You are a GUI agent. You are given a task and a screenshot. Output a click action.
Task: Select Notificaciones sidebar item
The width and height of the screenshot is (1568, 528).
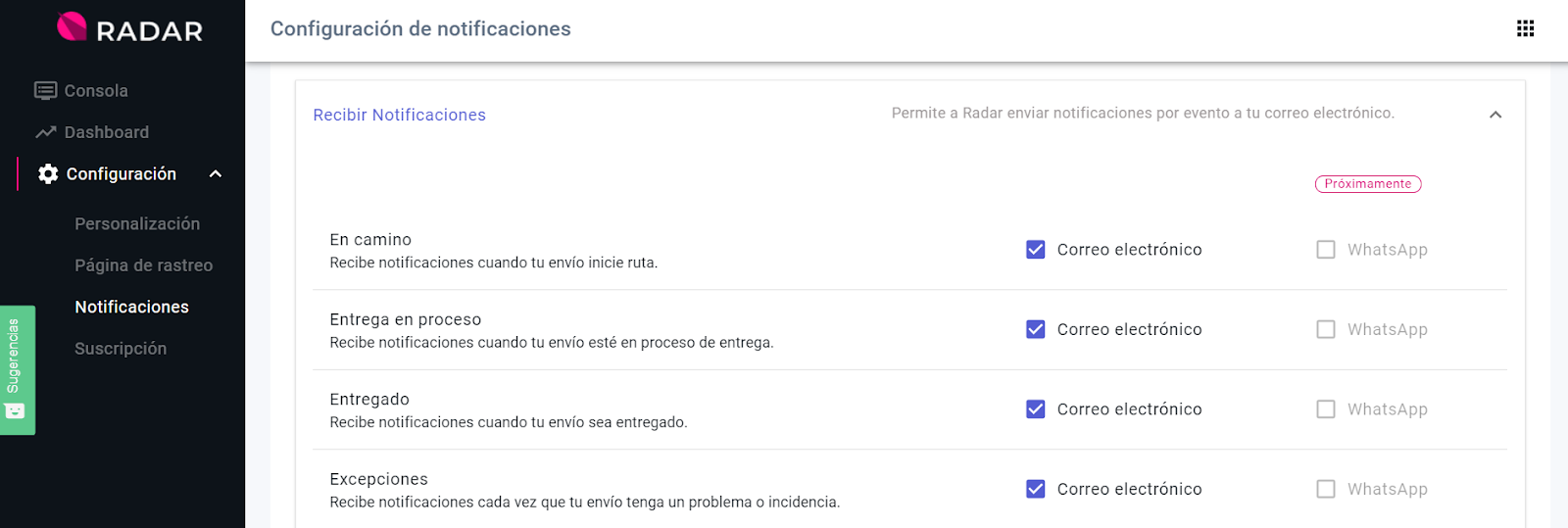(131, 308)
